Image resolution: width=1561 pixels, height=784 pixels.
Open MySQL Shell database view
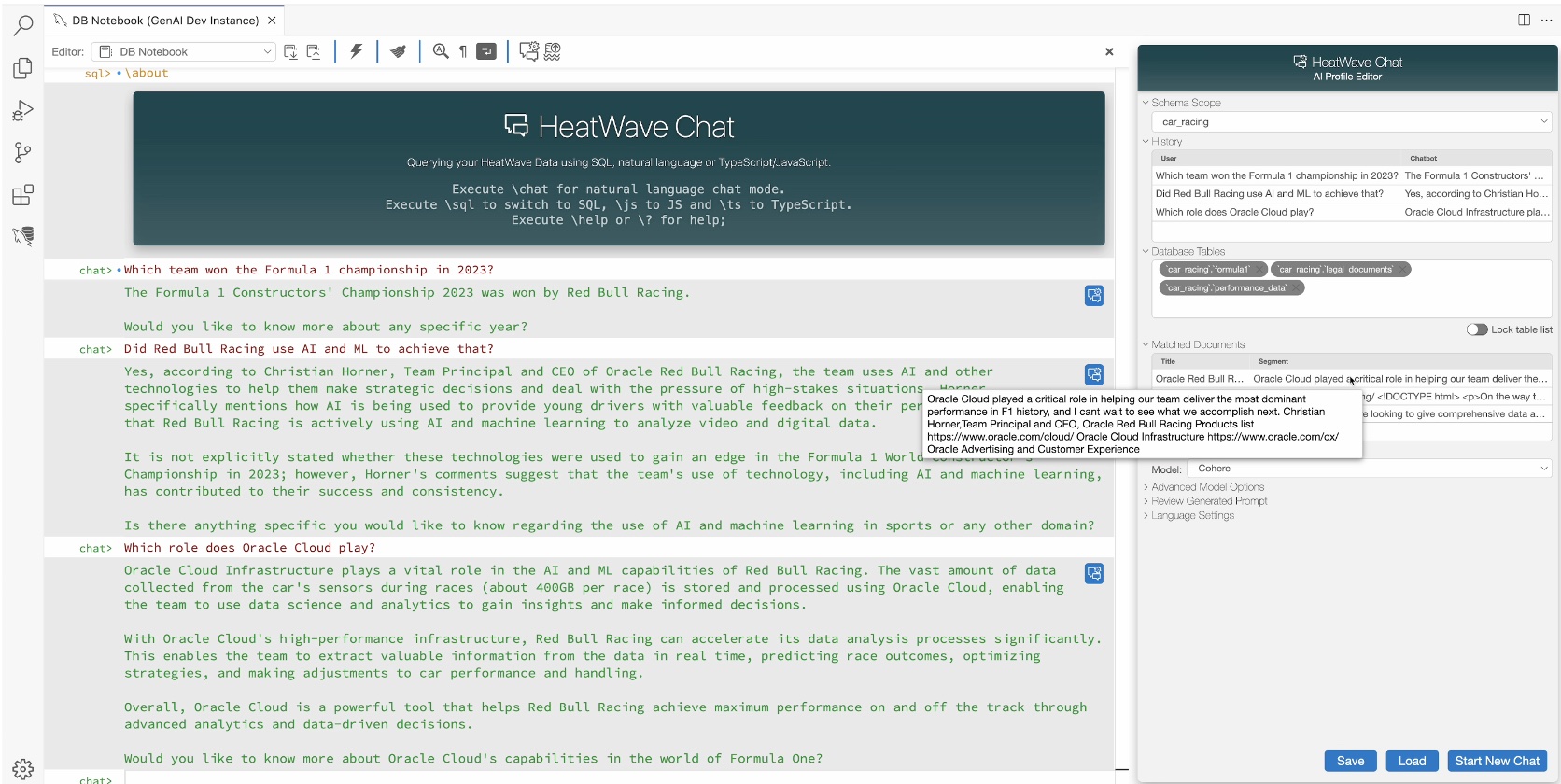point(23,236)
